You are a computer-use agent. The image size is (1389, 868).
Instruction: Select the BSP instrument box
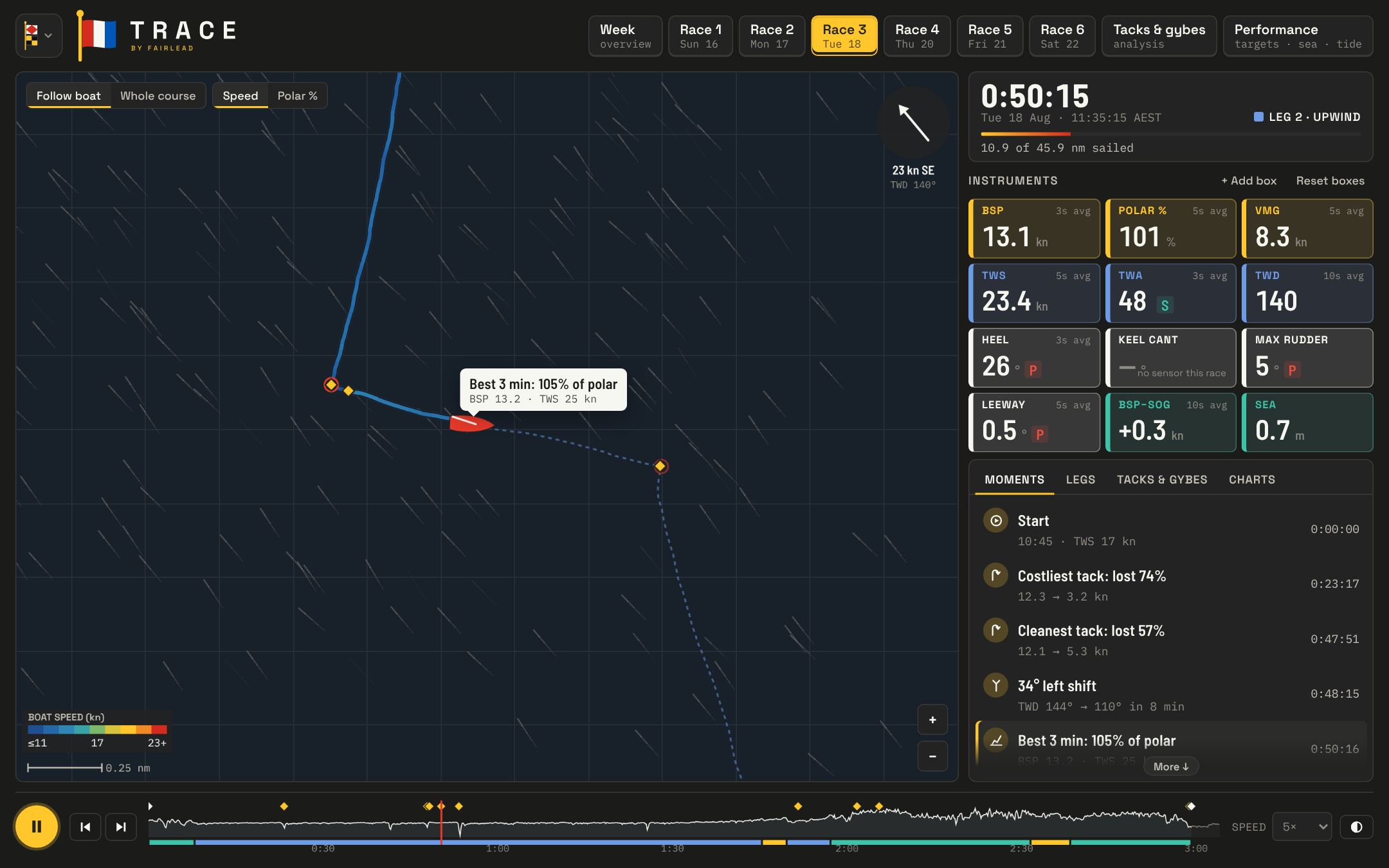pos(1034,228)
